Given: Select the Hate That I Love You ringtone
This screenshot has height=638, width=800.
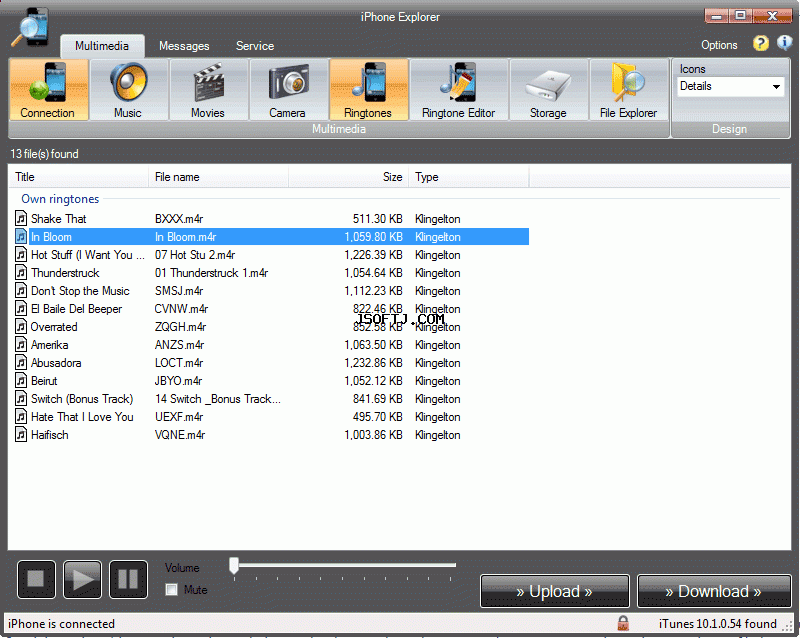Looking at the screenshot, I should 82,417.
